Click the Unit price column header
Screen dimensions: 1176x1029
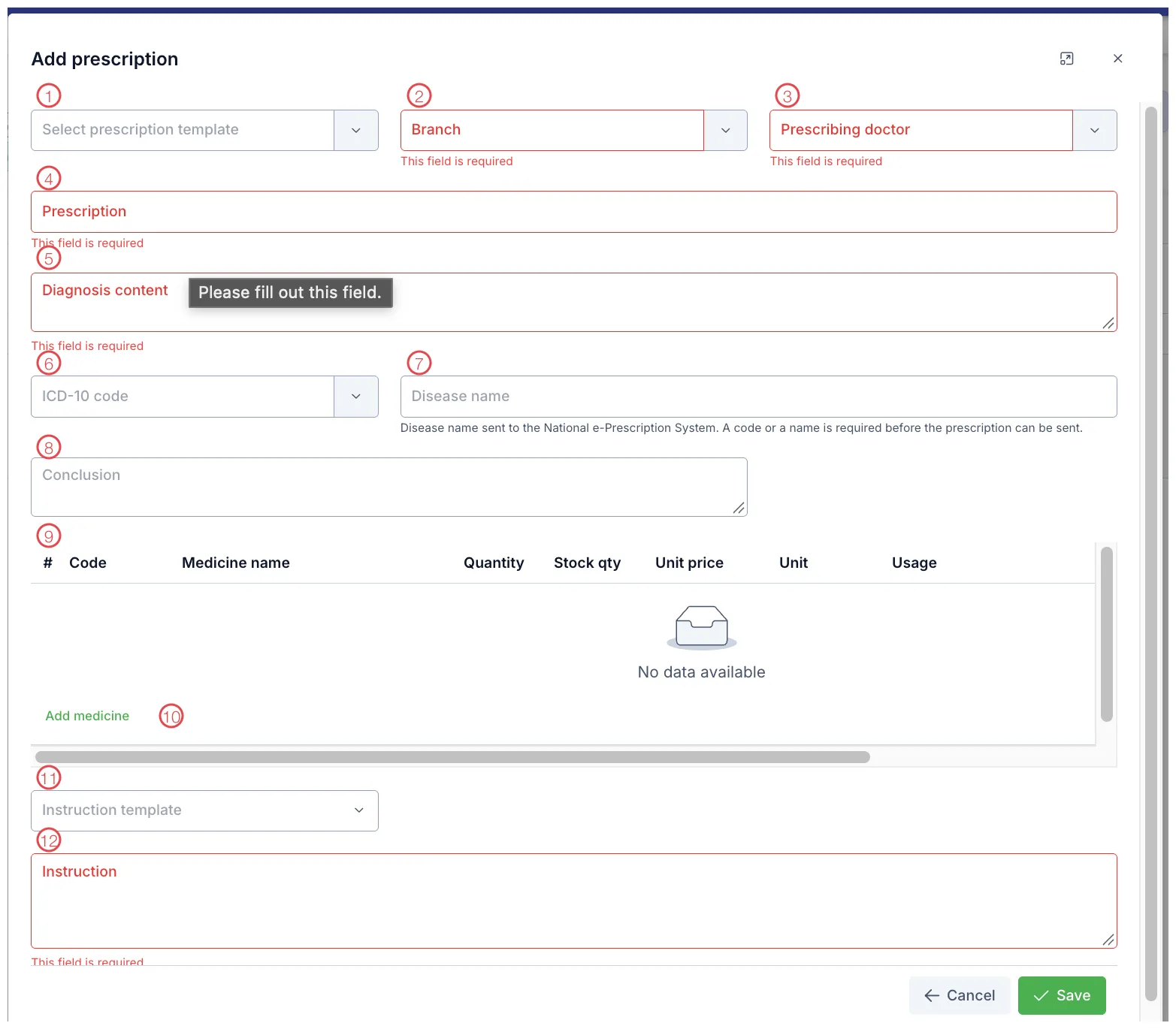tap(689, 563)
